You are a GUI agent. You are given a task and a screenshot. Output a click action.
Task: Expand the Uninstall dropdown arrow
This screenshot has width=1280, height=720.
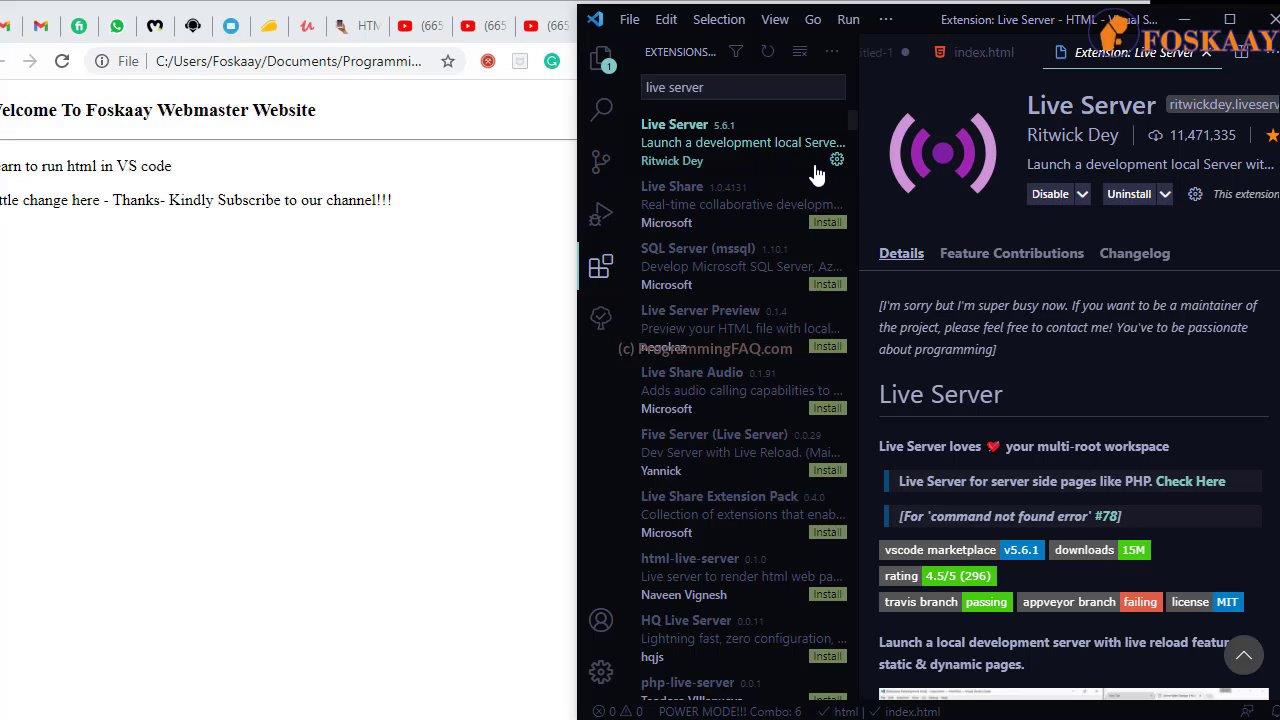[x=1165, y=194]
